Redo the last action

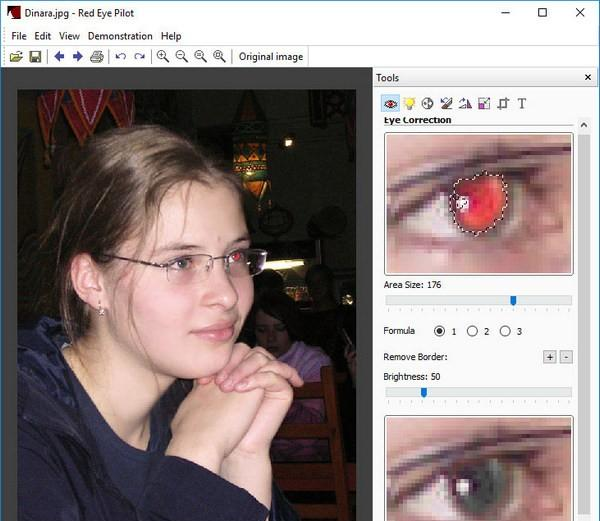(140, 57)
